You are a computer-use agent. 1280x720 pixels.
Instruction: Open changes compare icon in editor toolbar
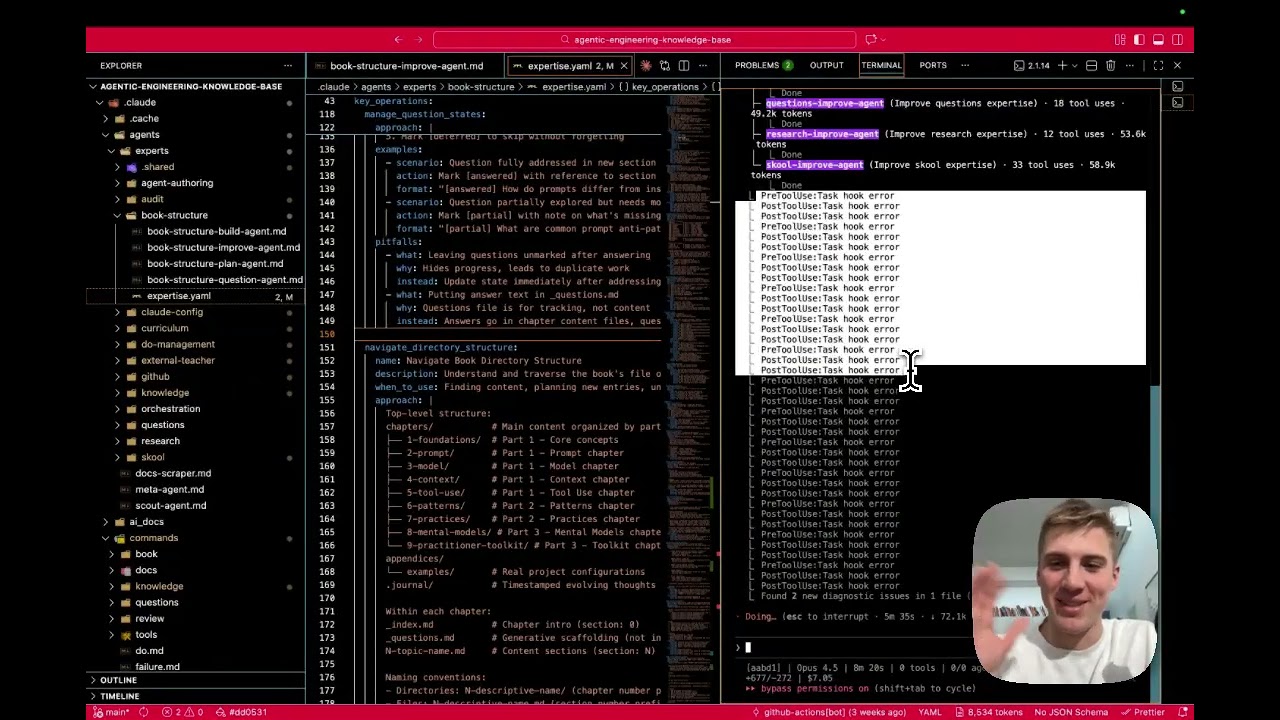[x=664, y=66]
